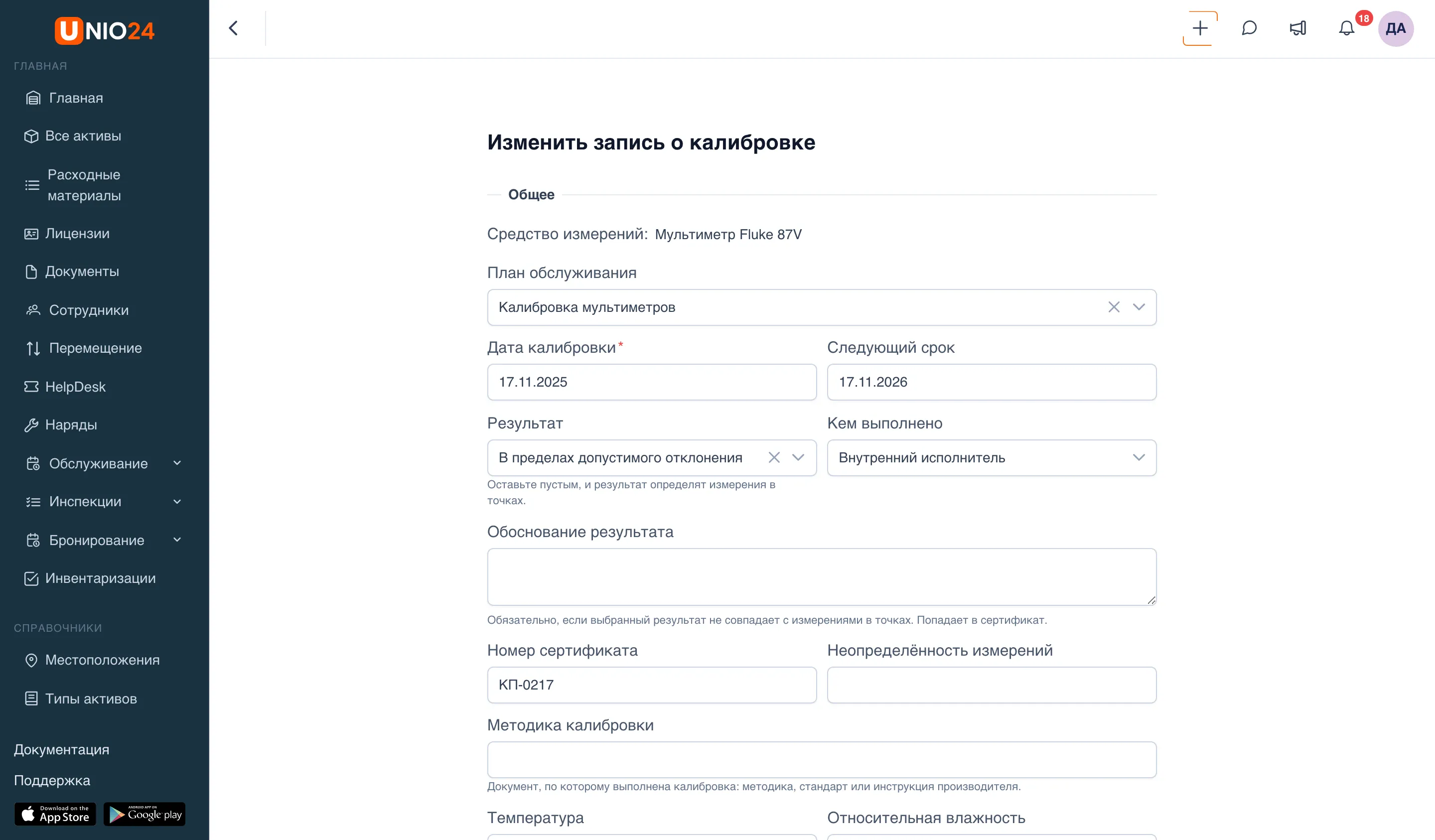
Task: Click the Следующий срок date field
Action: point(992,382)
